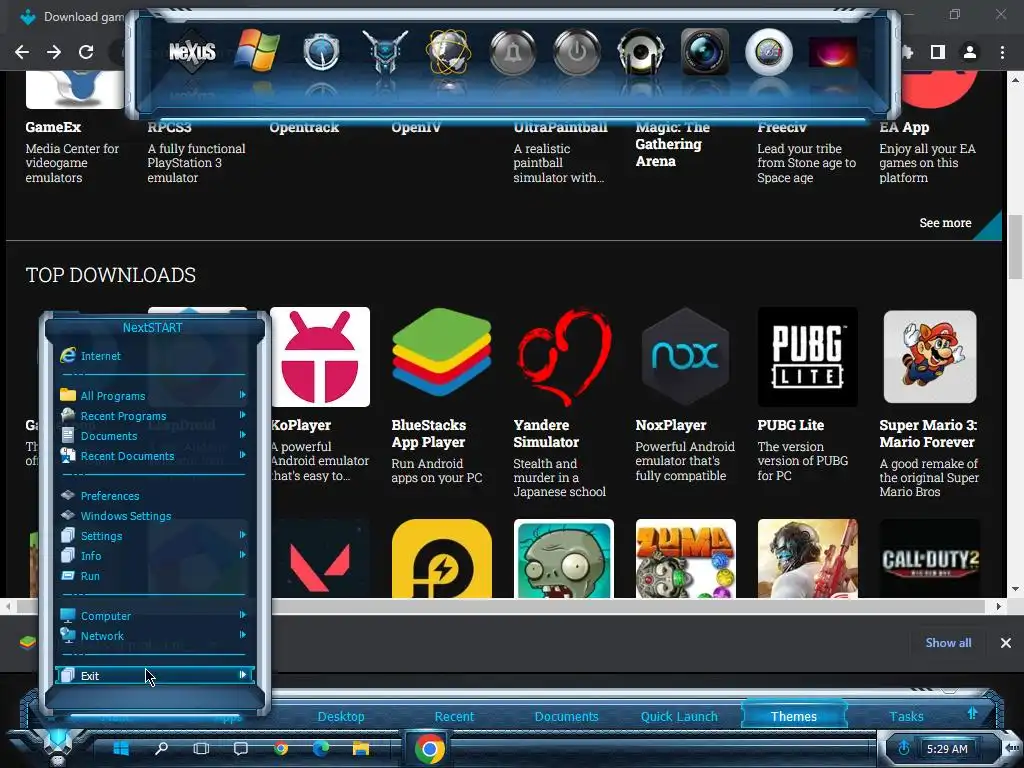This screenshot has width=1024, height=768.
Task: Reload the browser page
Action: (x=86, y=52)
